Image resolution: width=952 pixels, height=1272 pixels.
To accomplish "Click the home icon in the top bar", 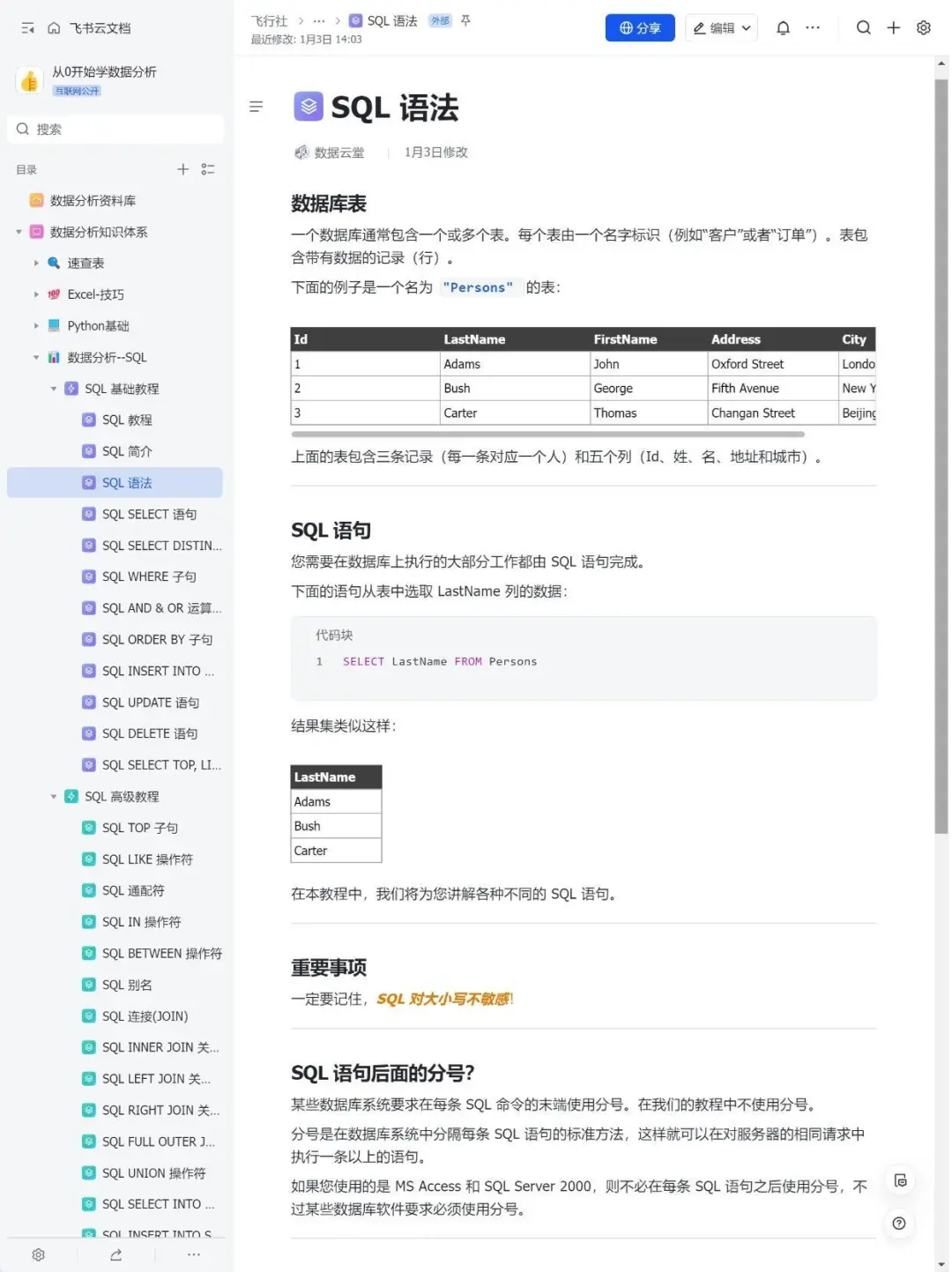I will point(55,27).
